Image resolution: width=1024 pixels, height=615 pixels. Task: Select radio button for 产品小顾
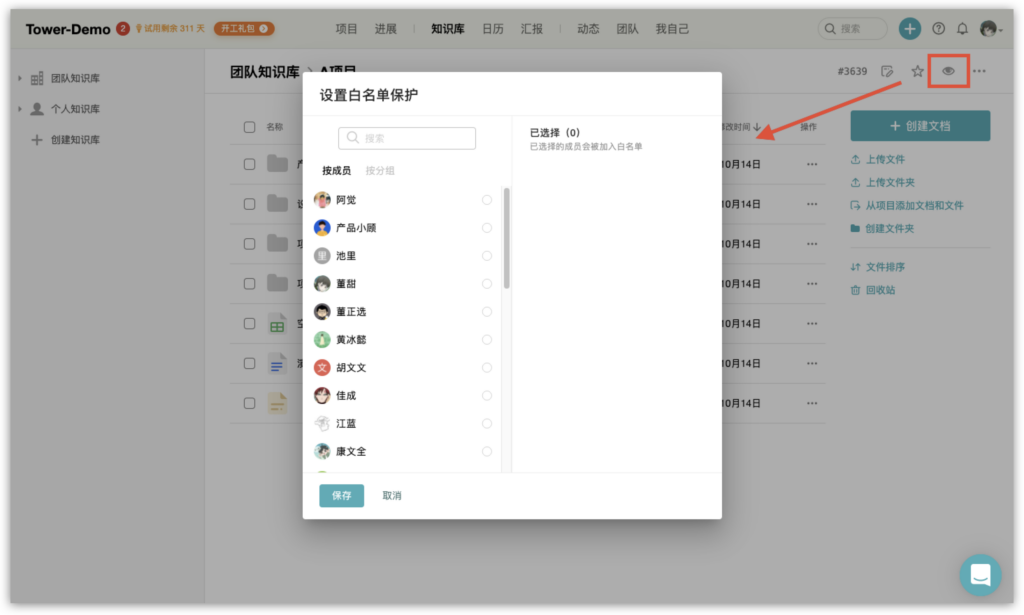[487, 228]
